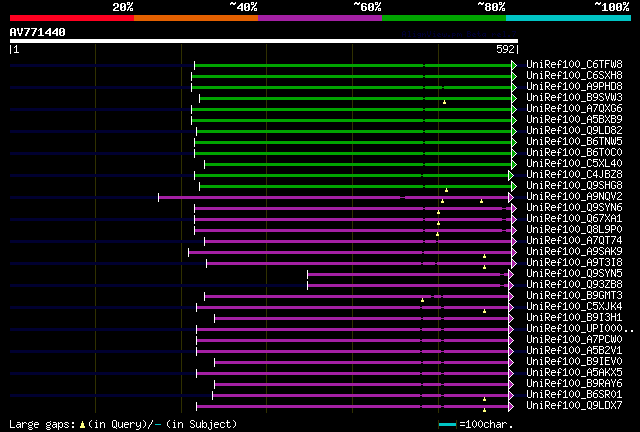Viewport: 640px width, 432px height.
Task: Click the yellow gap marker below Q9SHG8 bar
Action: pos(447,190)
